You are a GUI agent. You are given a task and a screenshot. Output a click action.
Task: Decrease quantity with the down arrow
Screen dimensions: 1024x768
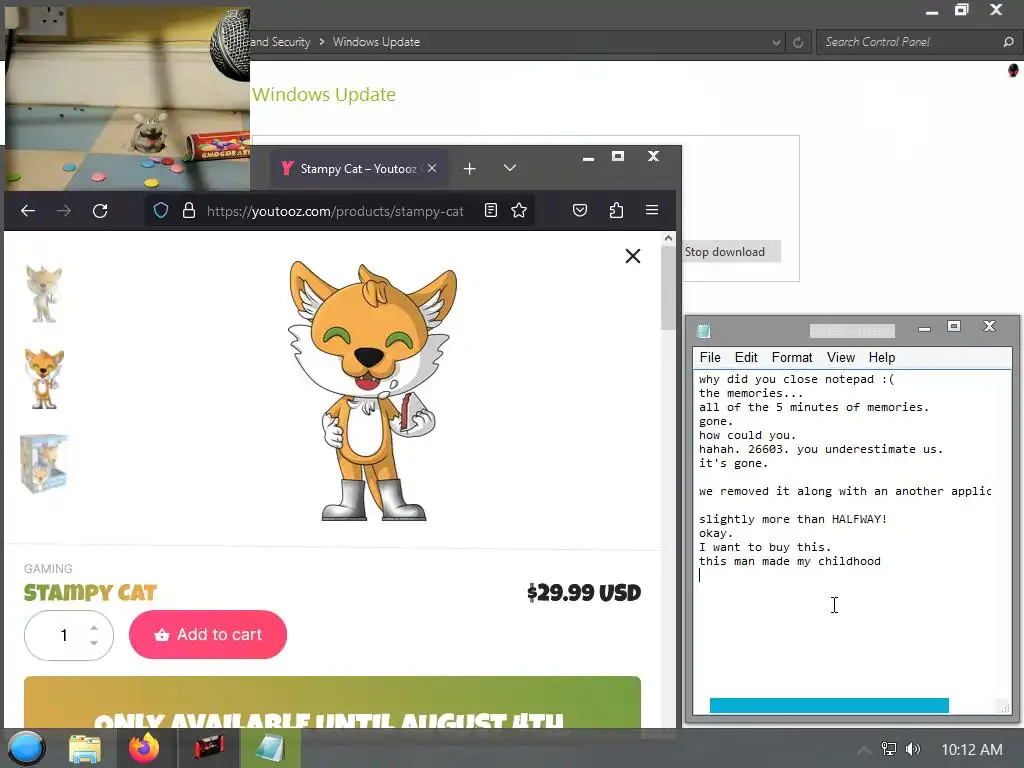[x=94, y=643]
